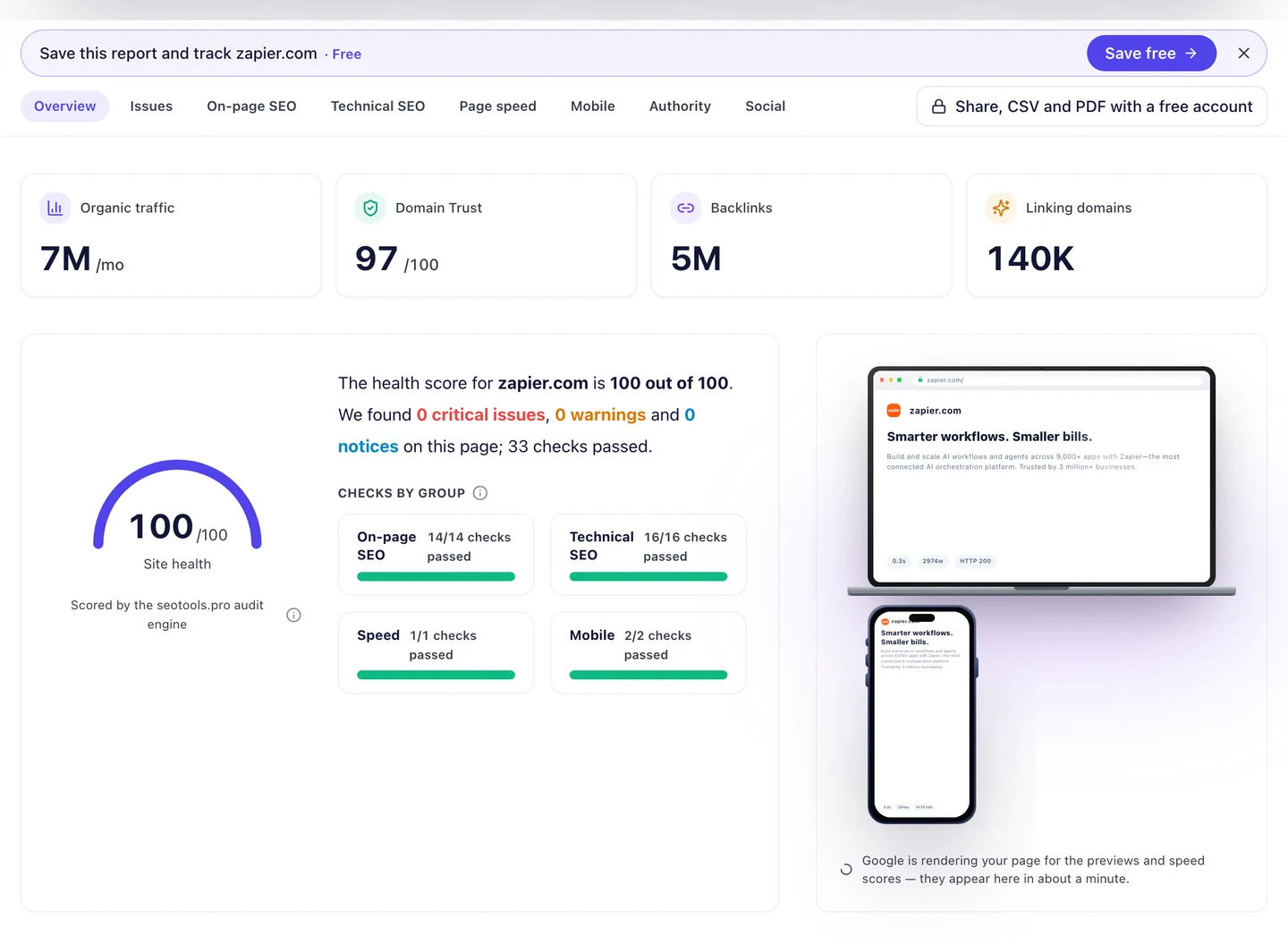Click the 'Free' label in the banner
Viewport: 1288px width, 944px height.
[x=347, y=55]
